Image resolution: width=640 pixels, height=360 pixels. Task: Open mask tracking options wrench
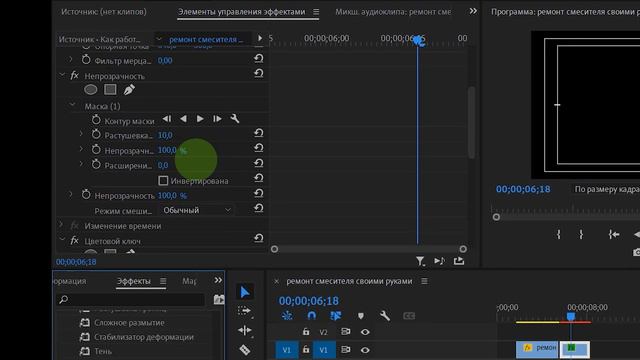(x=235, y=119)
